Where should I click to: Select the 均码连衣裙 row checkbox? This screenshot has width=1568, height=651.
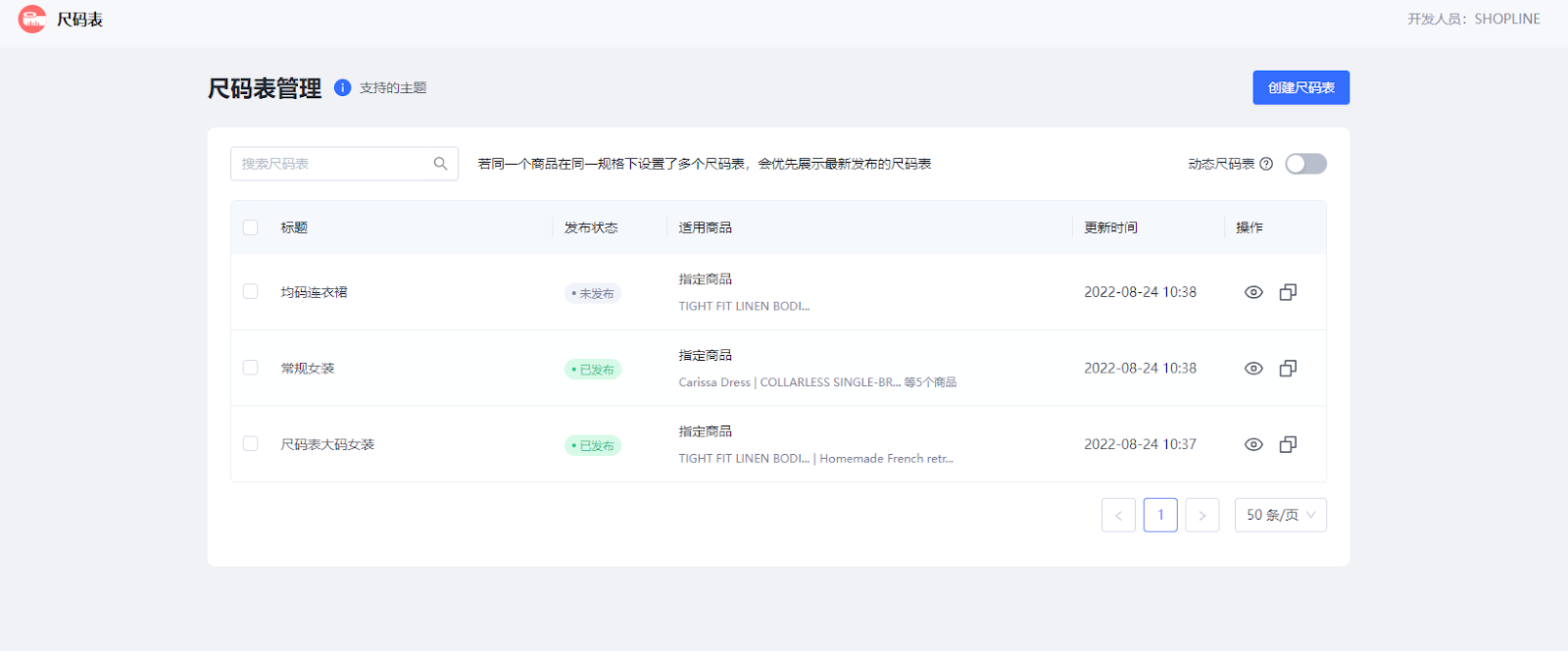(x=251, y=292)
